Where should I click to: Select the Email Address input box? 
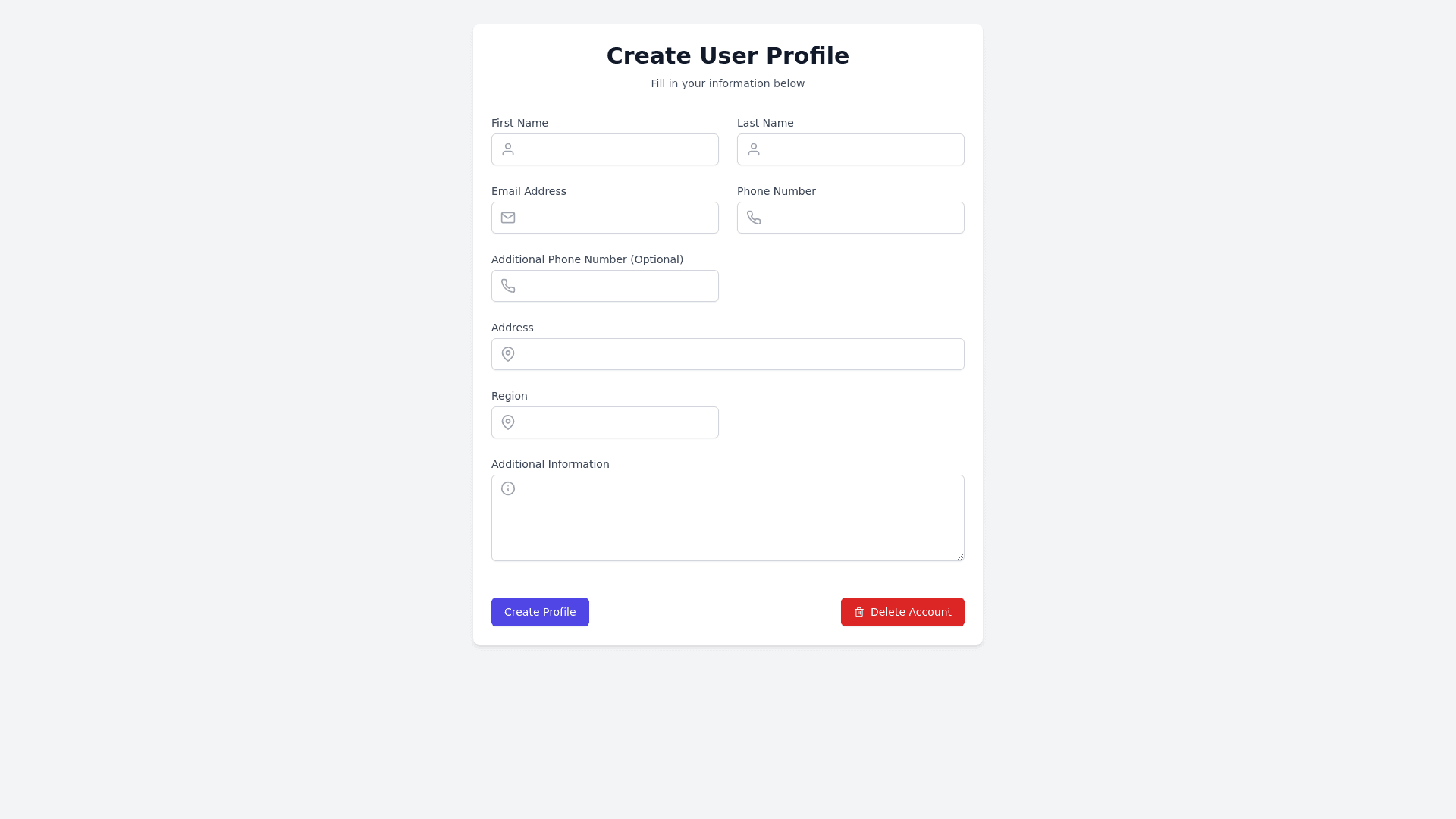[x=618, y=218]
